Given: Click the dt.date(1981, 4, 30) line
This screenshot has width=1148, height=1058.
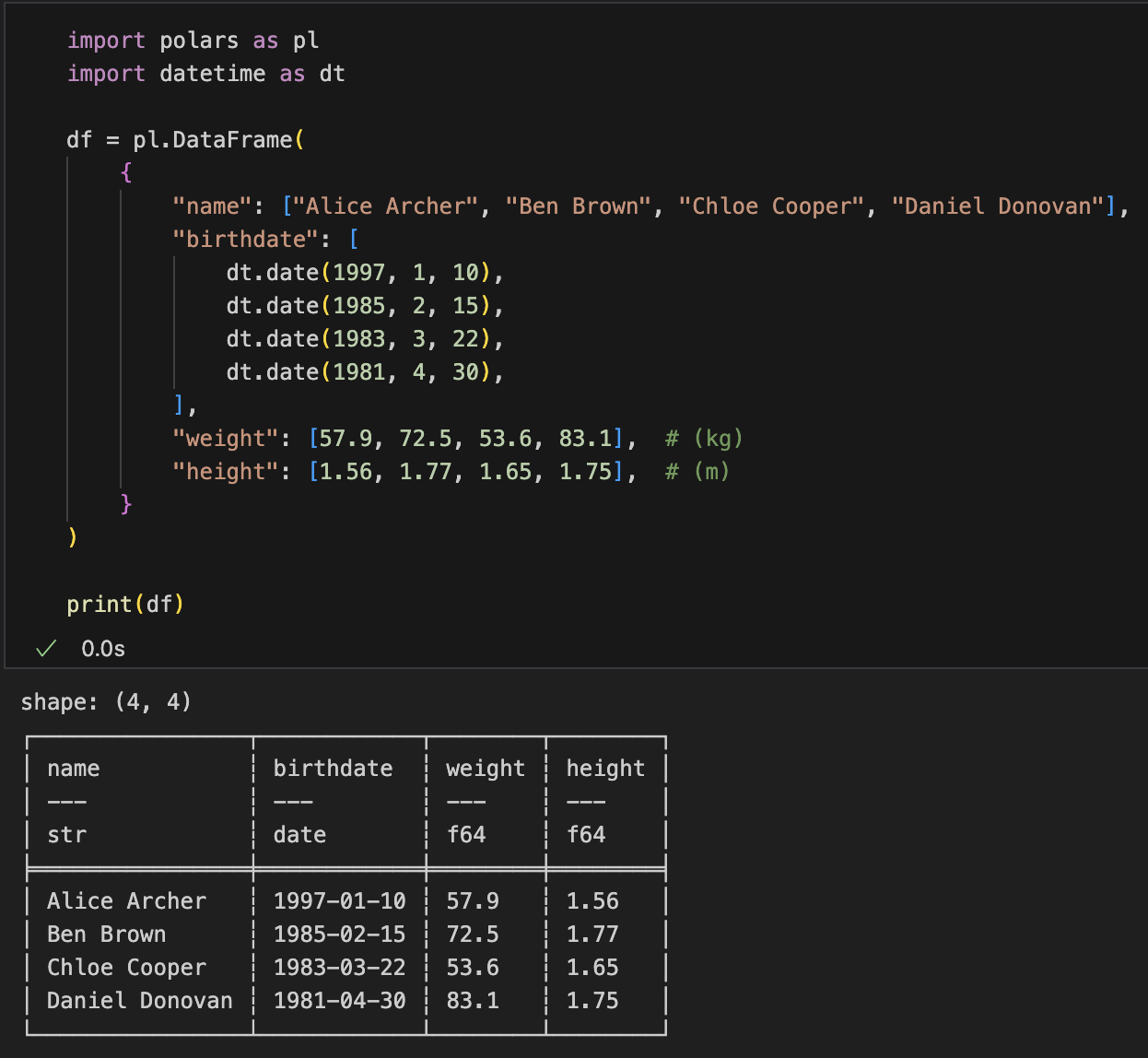Looking at the screenshot, I should click(364, 372).
